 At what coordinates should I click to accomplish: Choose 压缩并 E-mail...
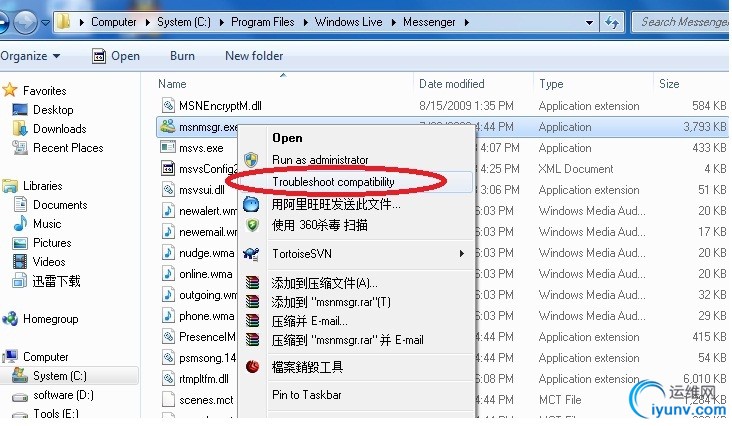coord(310,321)
